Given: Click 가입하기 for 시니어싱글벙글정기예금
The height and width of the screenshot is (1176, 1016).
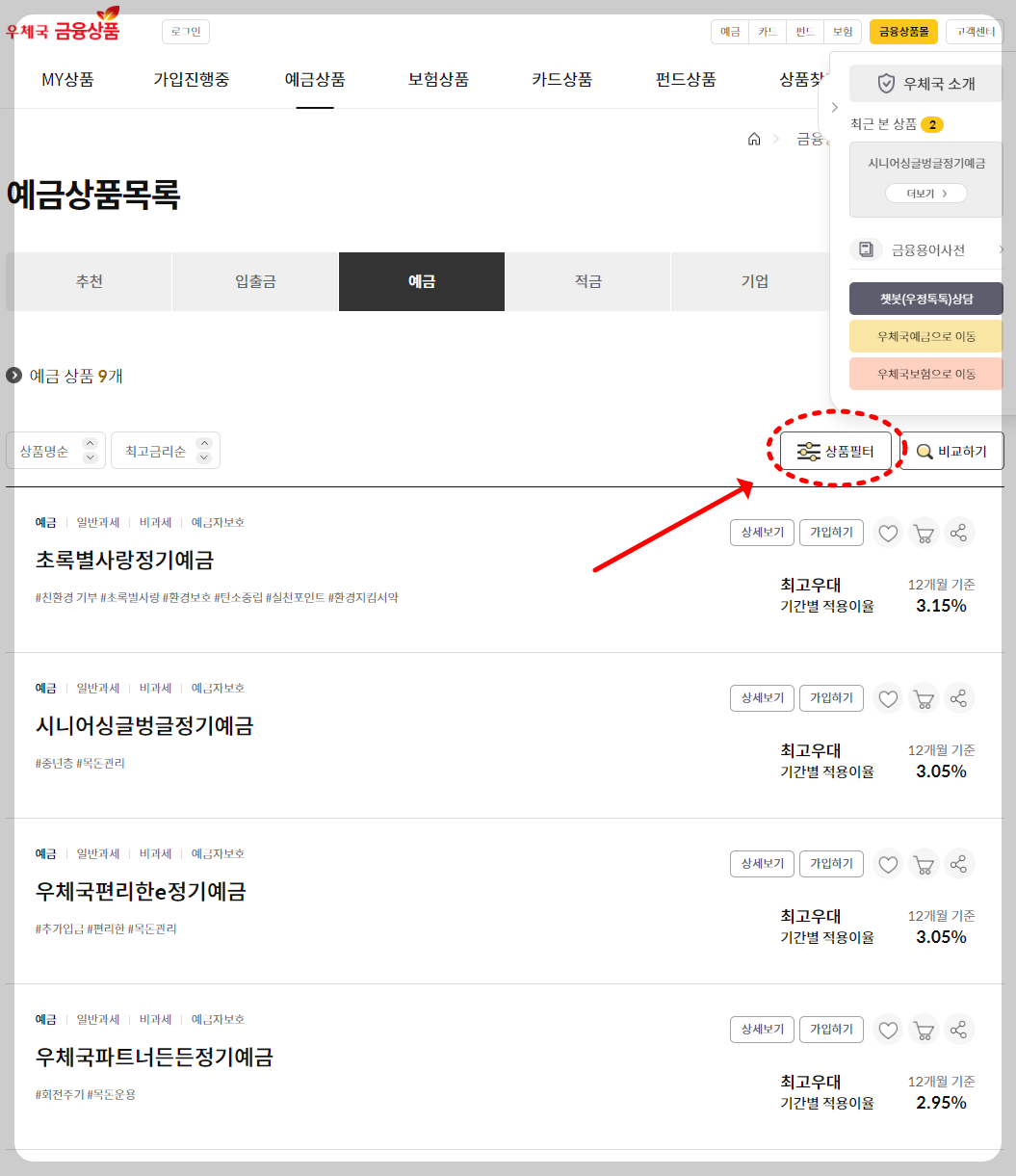Looking at the screenshot, I should 831,698.
